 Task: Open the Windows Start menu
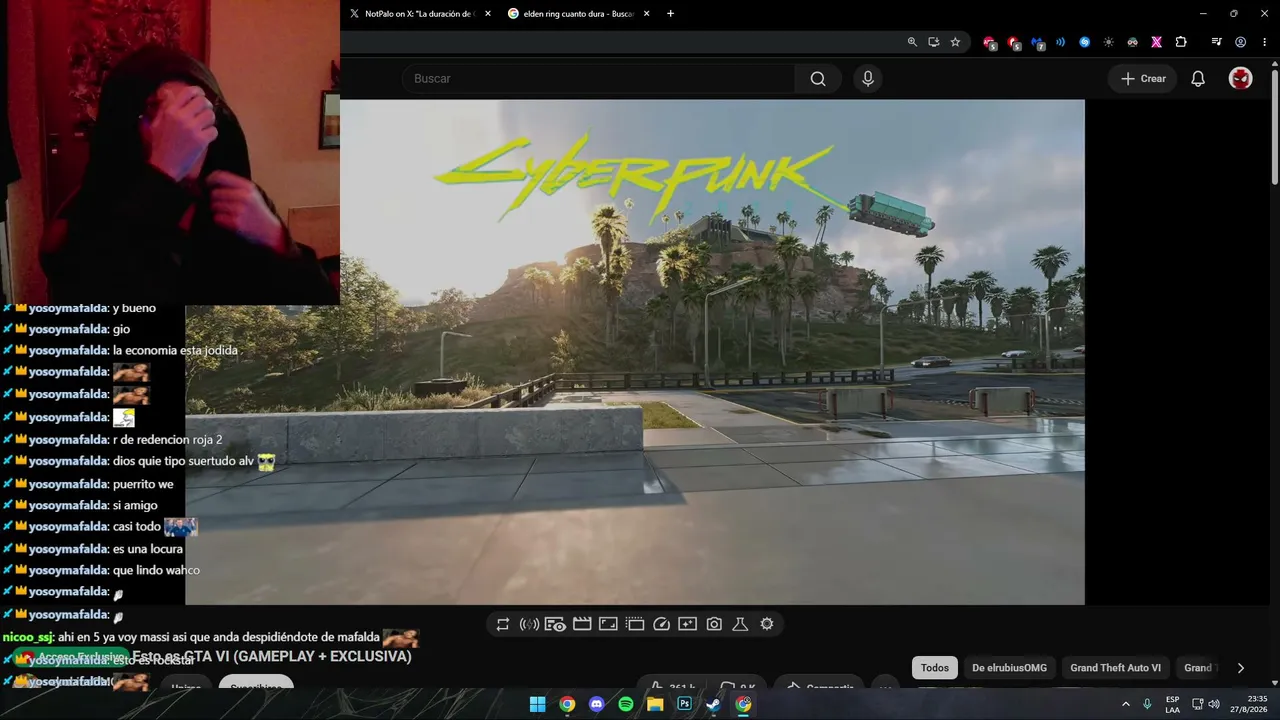[x=538, y=704]
